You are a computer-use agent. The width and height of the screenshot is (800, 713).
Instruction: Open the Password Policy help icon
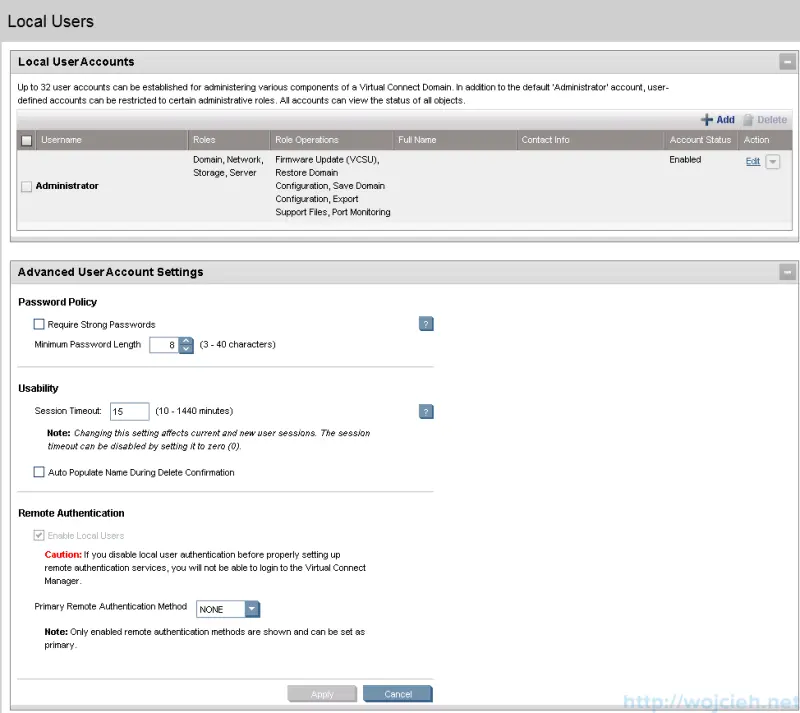[426, 324]
